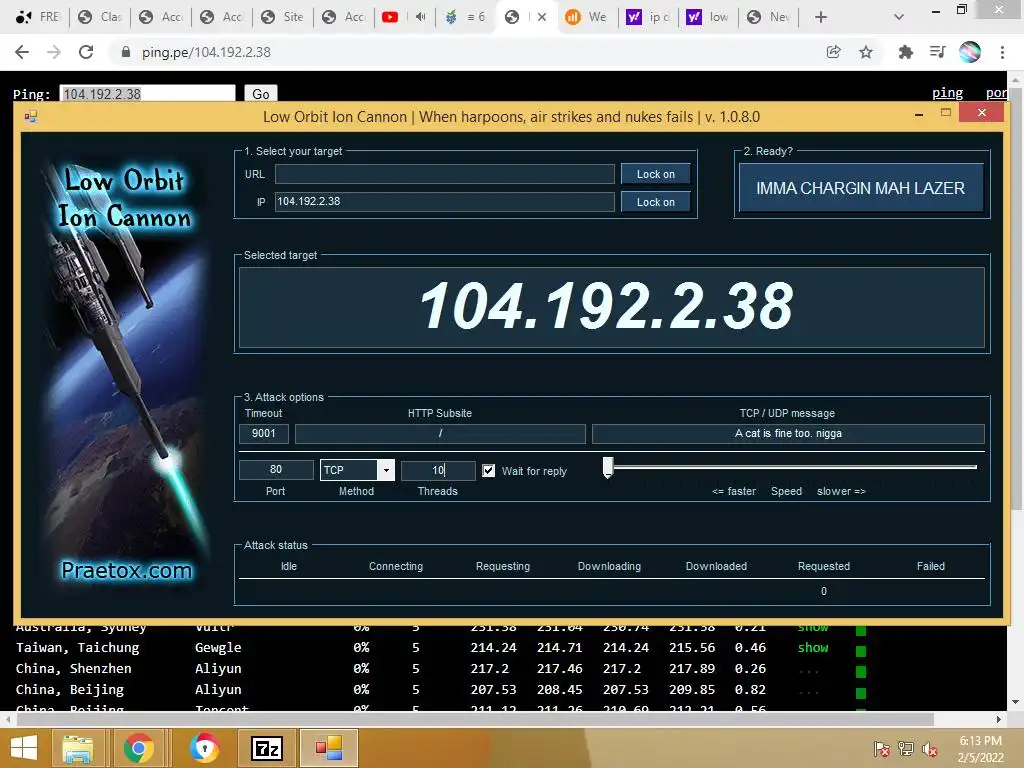The width and height of the screenshot is (1024, 768).
Task: Switch to the Yahoo 'ip c' tab
Action: [x=648, y=17]
